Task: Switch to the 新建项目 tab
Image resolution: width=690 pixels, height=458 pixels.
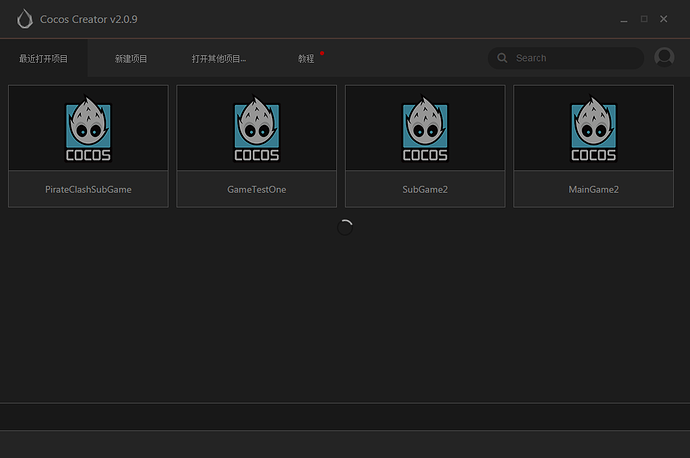Action: (x=131, y=59)
